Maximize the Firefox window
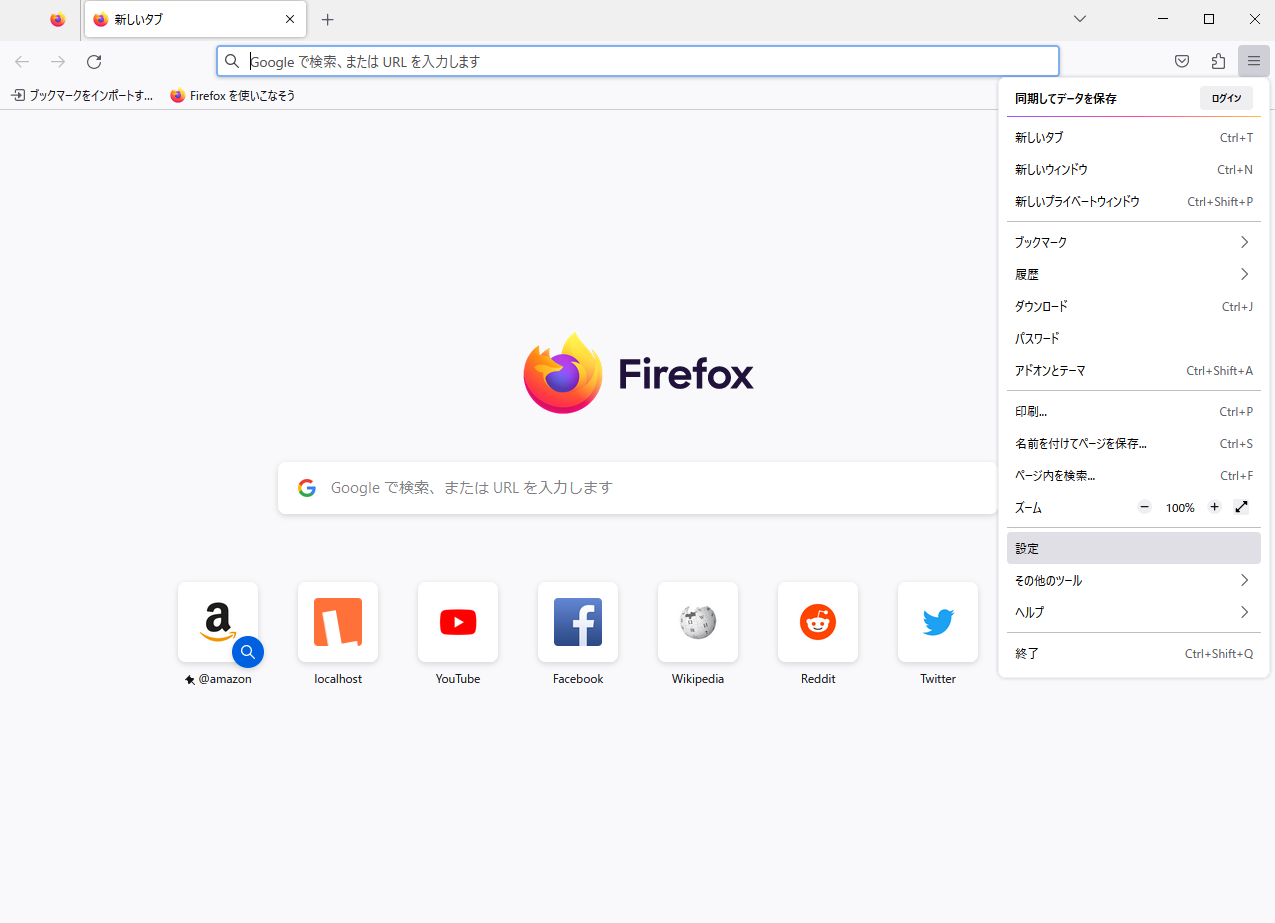 click(1209, 19)
